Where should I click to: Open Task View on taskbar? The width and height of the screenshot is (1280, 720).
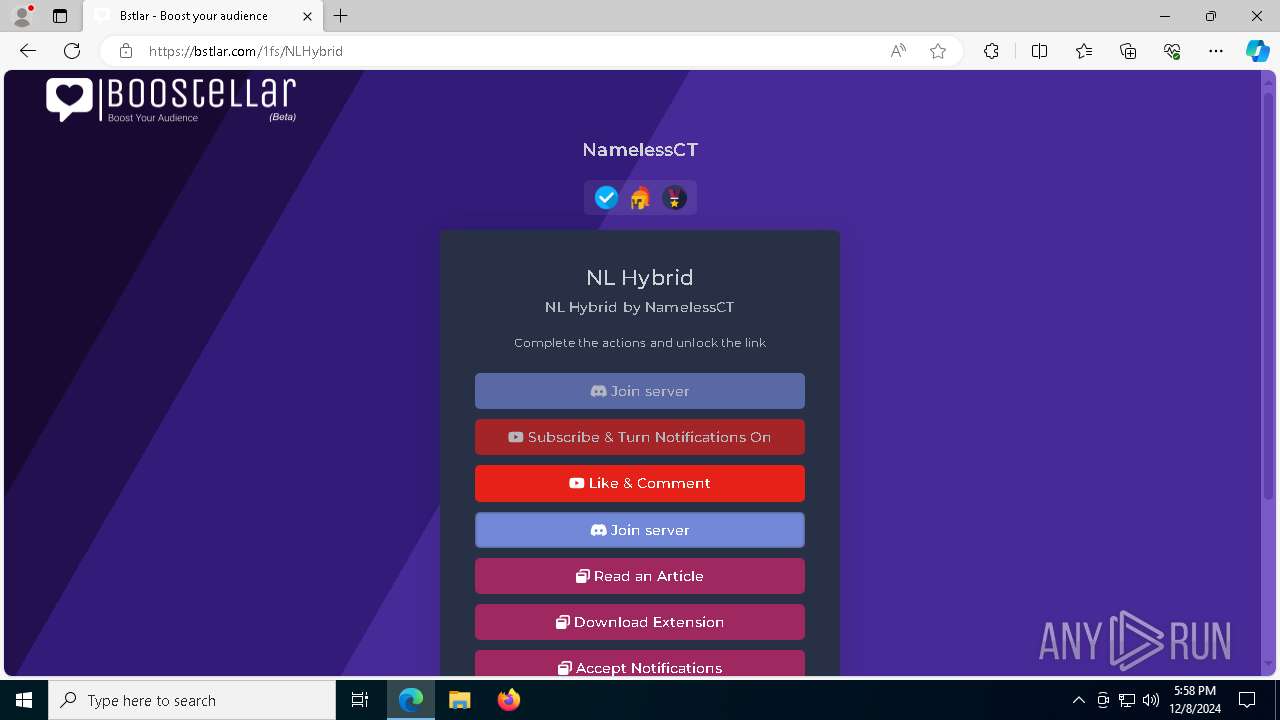click(360, 700)
